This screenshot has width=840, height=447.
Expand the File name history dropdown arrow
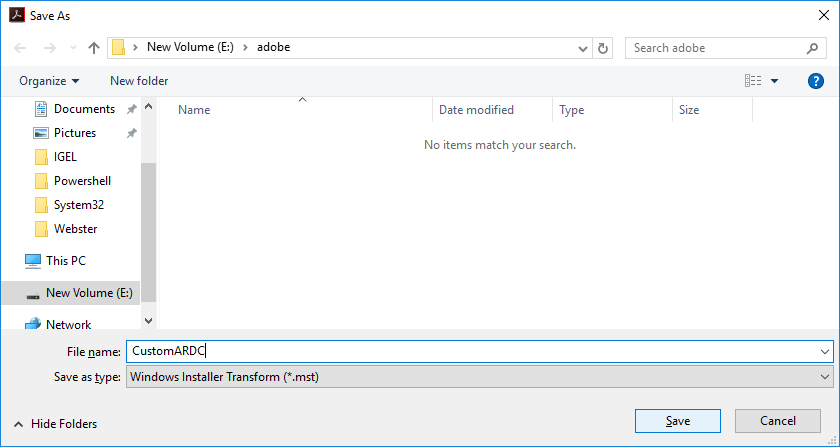click(x=824, y=351)
